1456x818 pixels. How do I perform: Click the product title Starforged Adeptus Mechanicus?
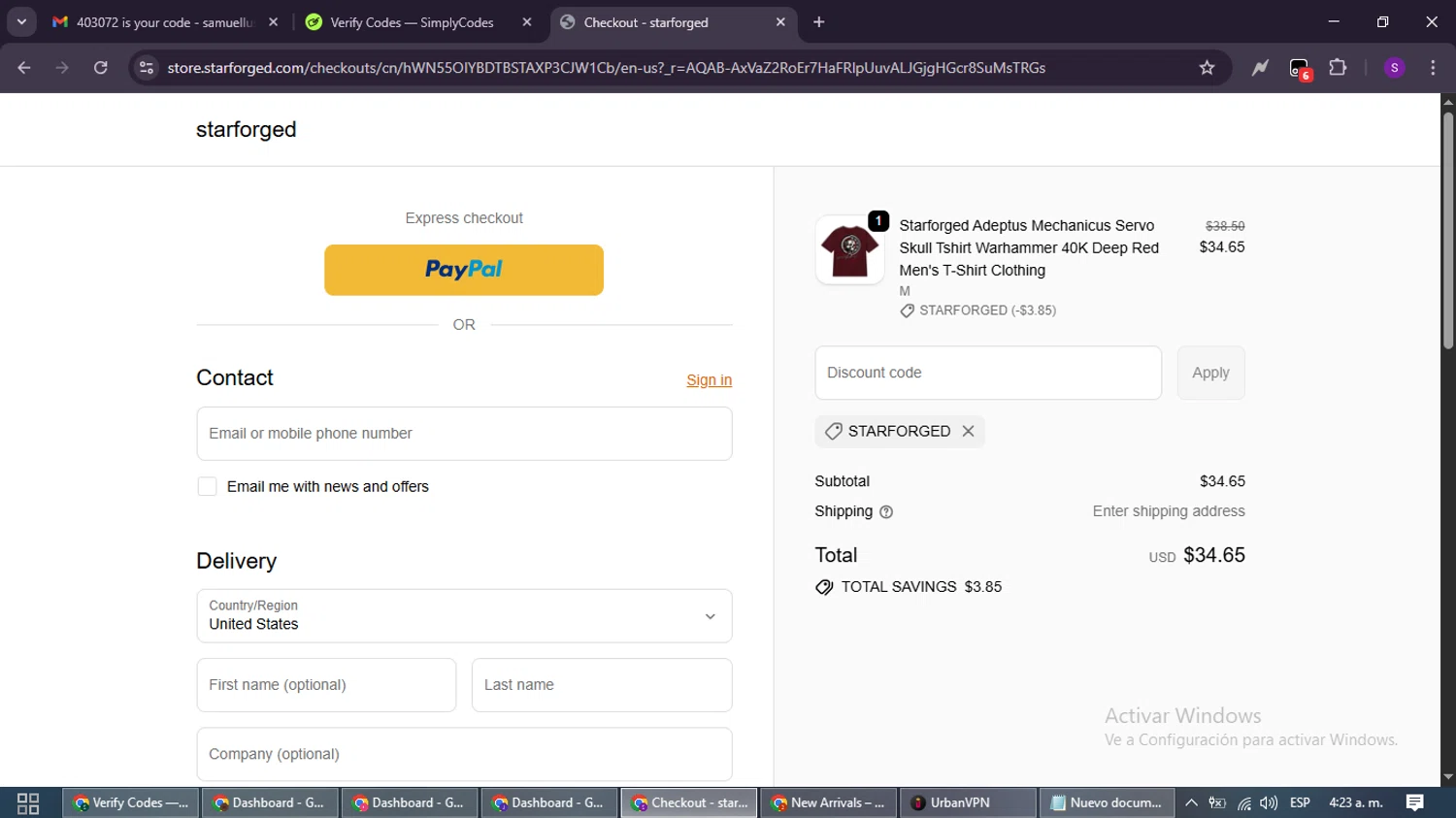click(1029, 248)
